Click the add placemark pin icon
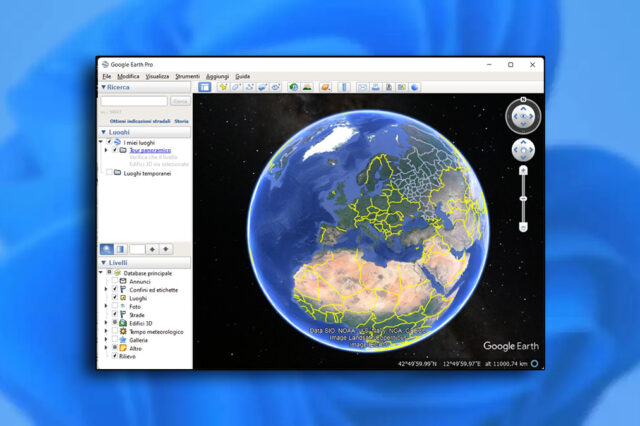The width and height of the screenshot is (640, 426). (222, 87)
